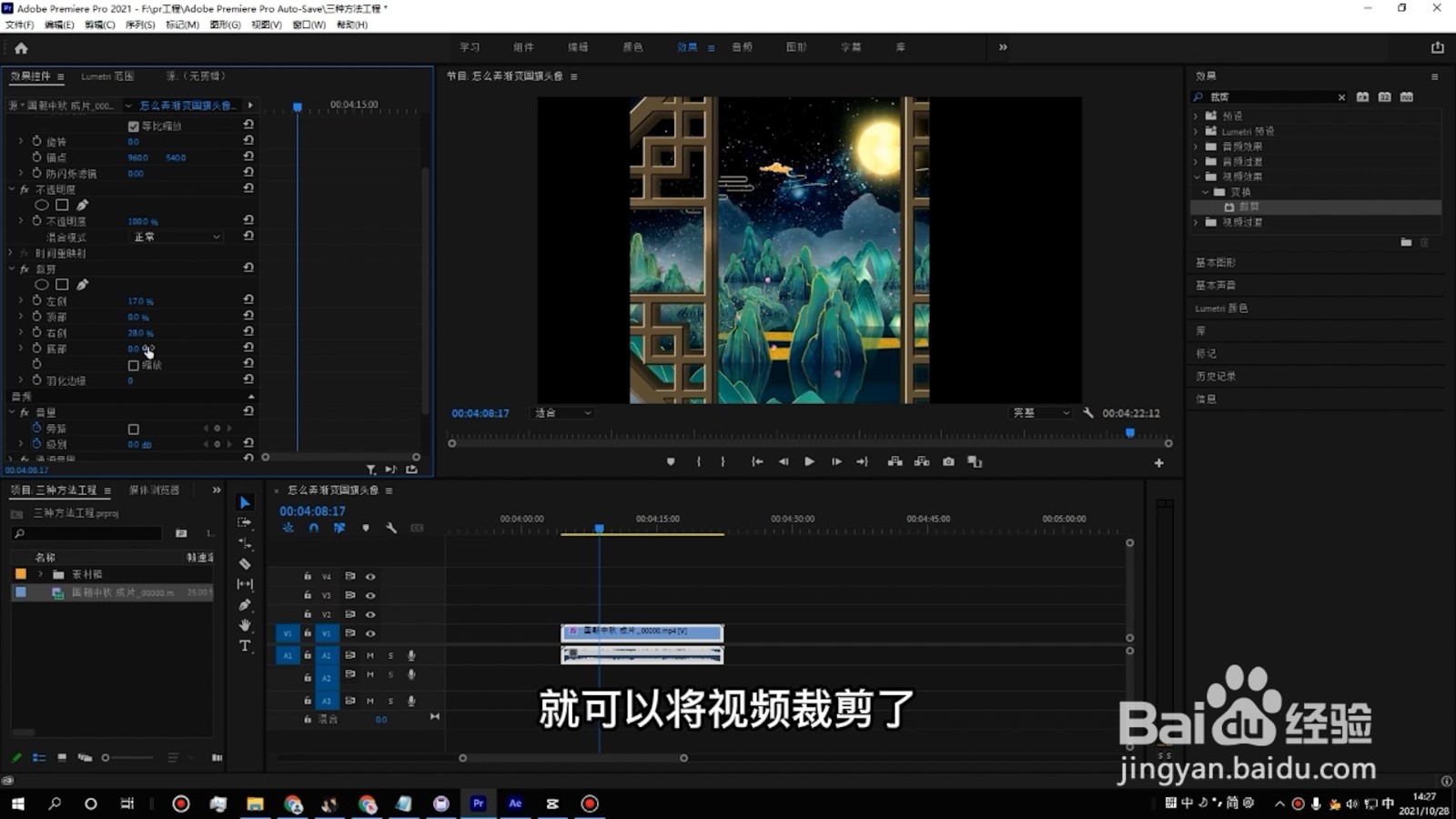Open the Program Monitor settings wrench
The height and width of the screenshot is (819, 1456).
(1088, 413)
